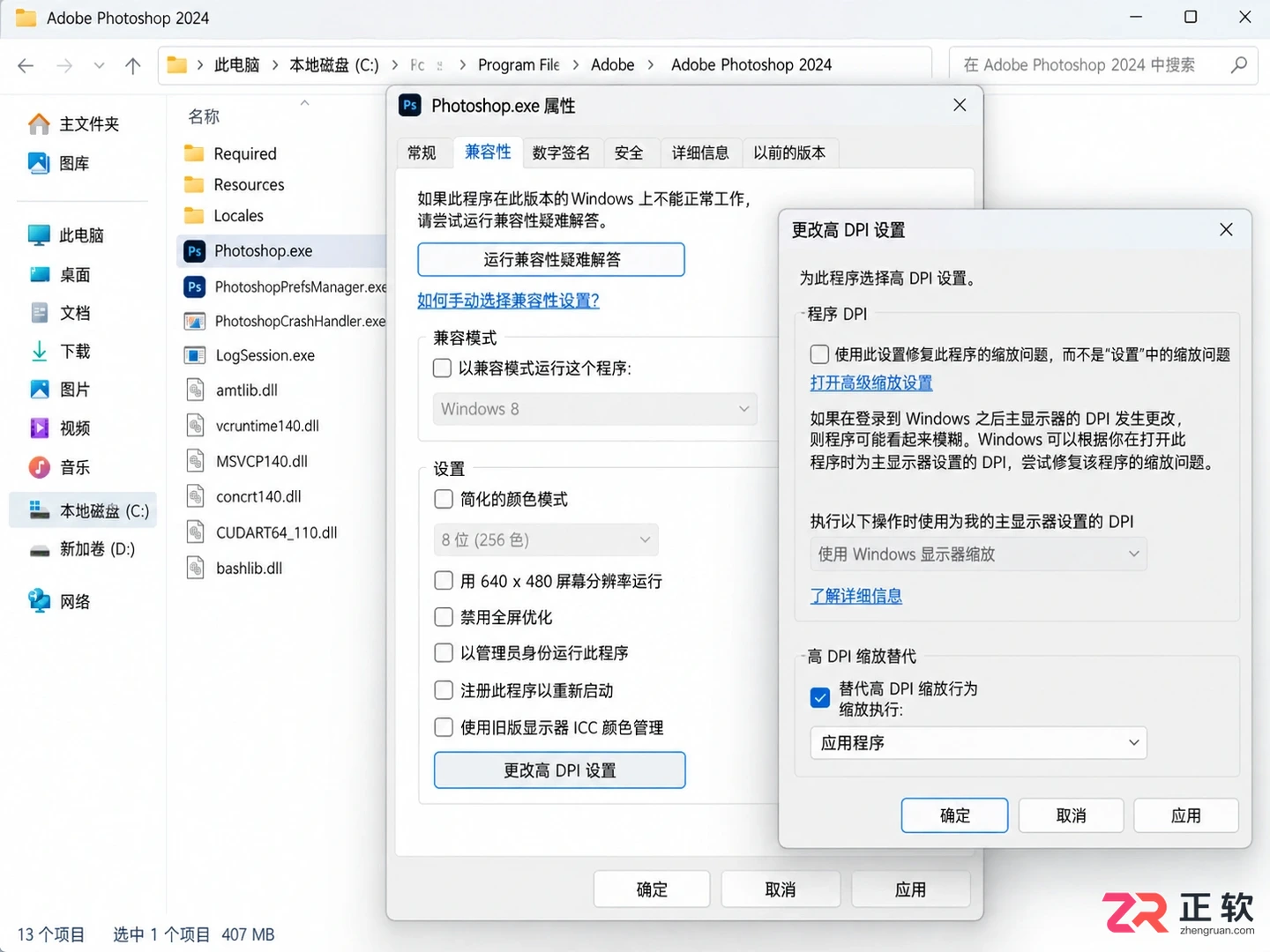
Task: Switch to the 以前的版本 tab
Action: [x=789, y=153]
